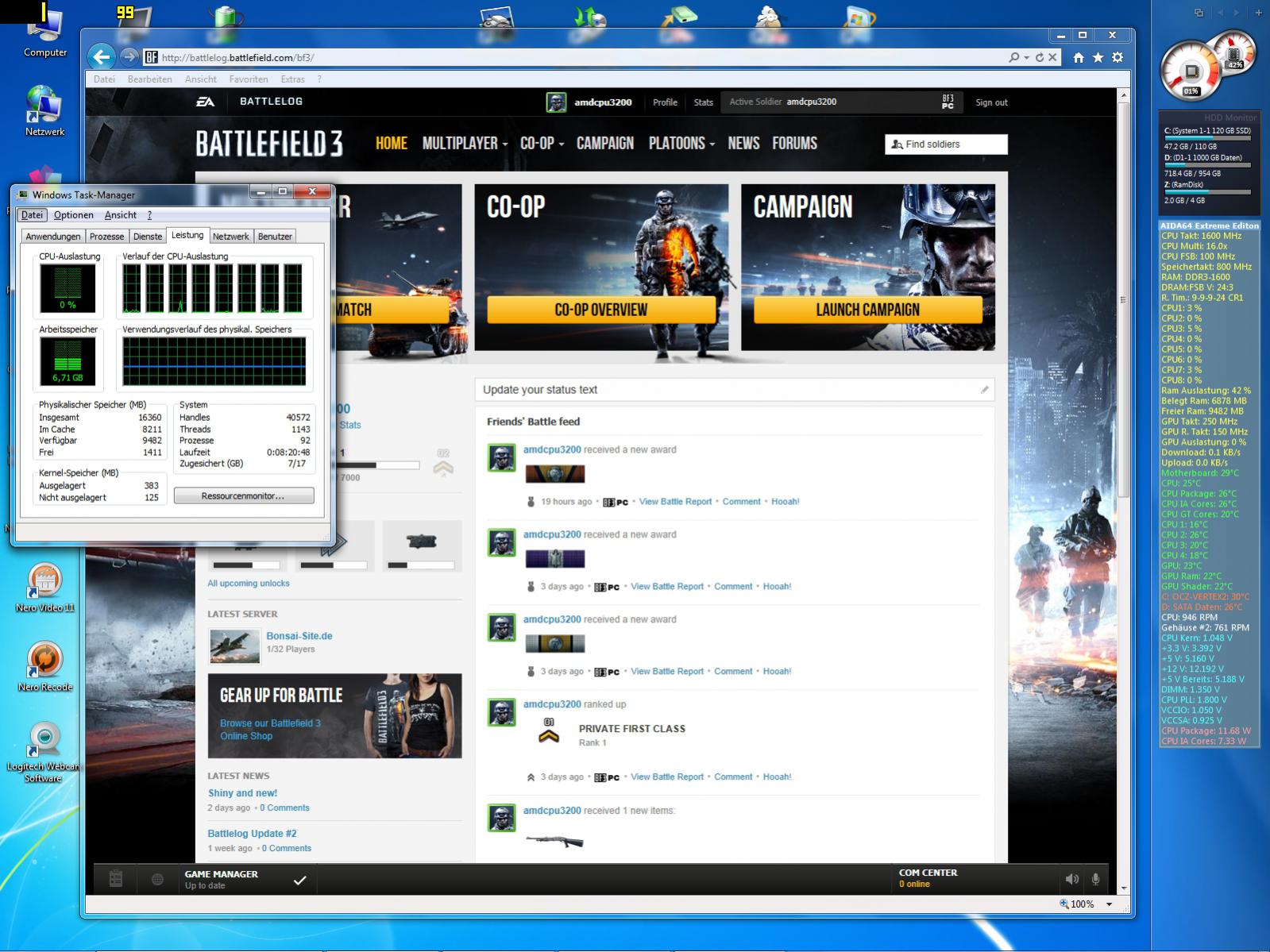Viewport: 1270px width, 952px height.
Task: Open the Favoriten menu in browser
Action: pyautogui.click(x=249, y=79)
